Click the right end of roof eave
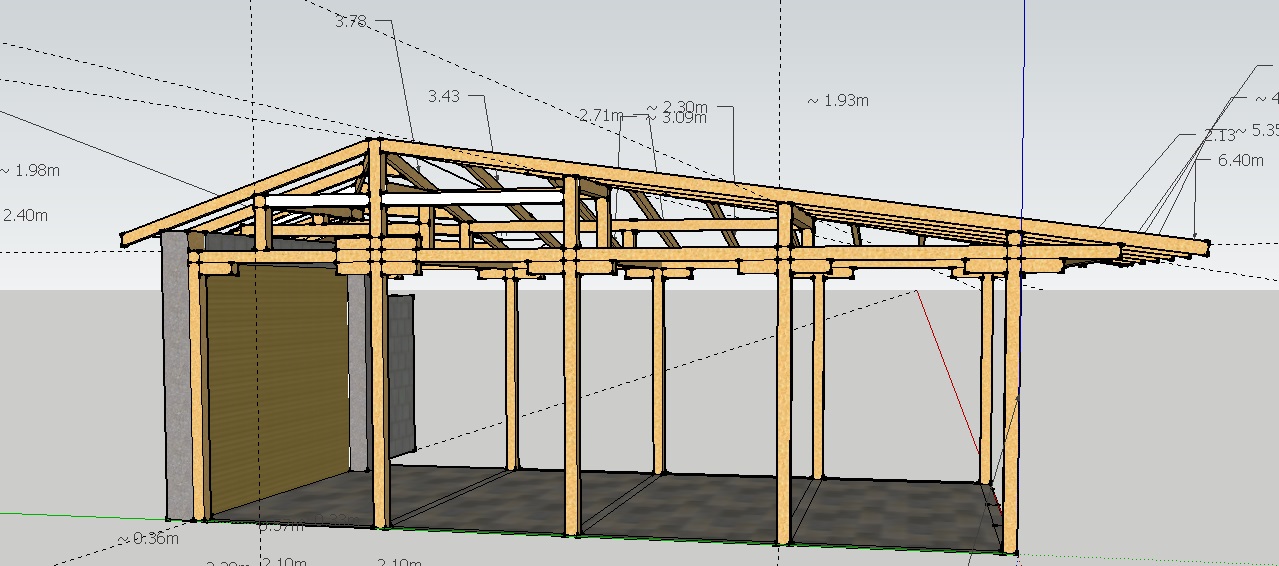The height and width of the screenshot is (566, 1279). tap(1205, 244)
